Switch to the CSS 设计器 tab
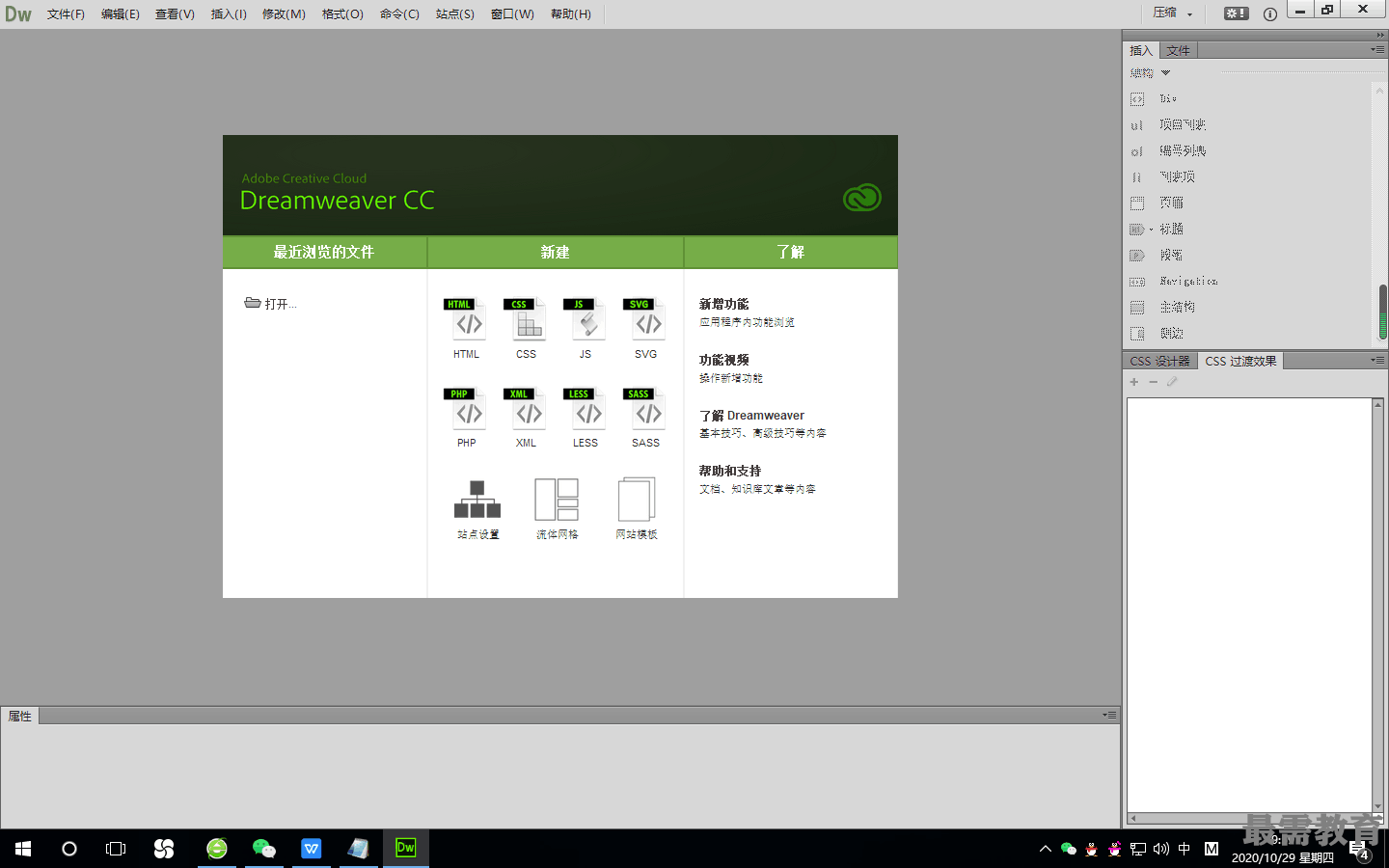 1159,361
